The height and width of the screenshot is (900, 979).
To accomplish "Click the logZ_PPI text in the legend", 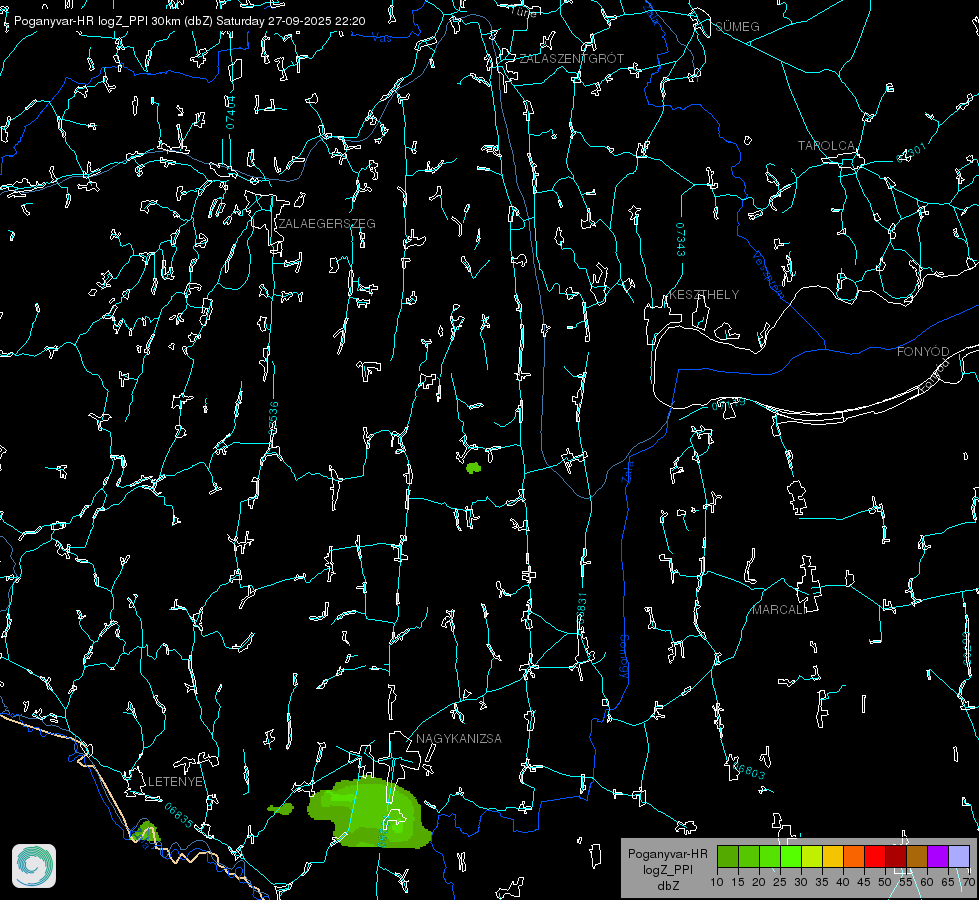I will point(668,869).
